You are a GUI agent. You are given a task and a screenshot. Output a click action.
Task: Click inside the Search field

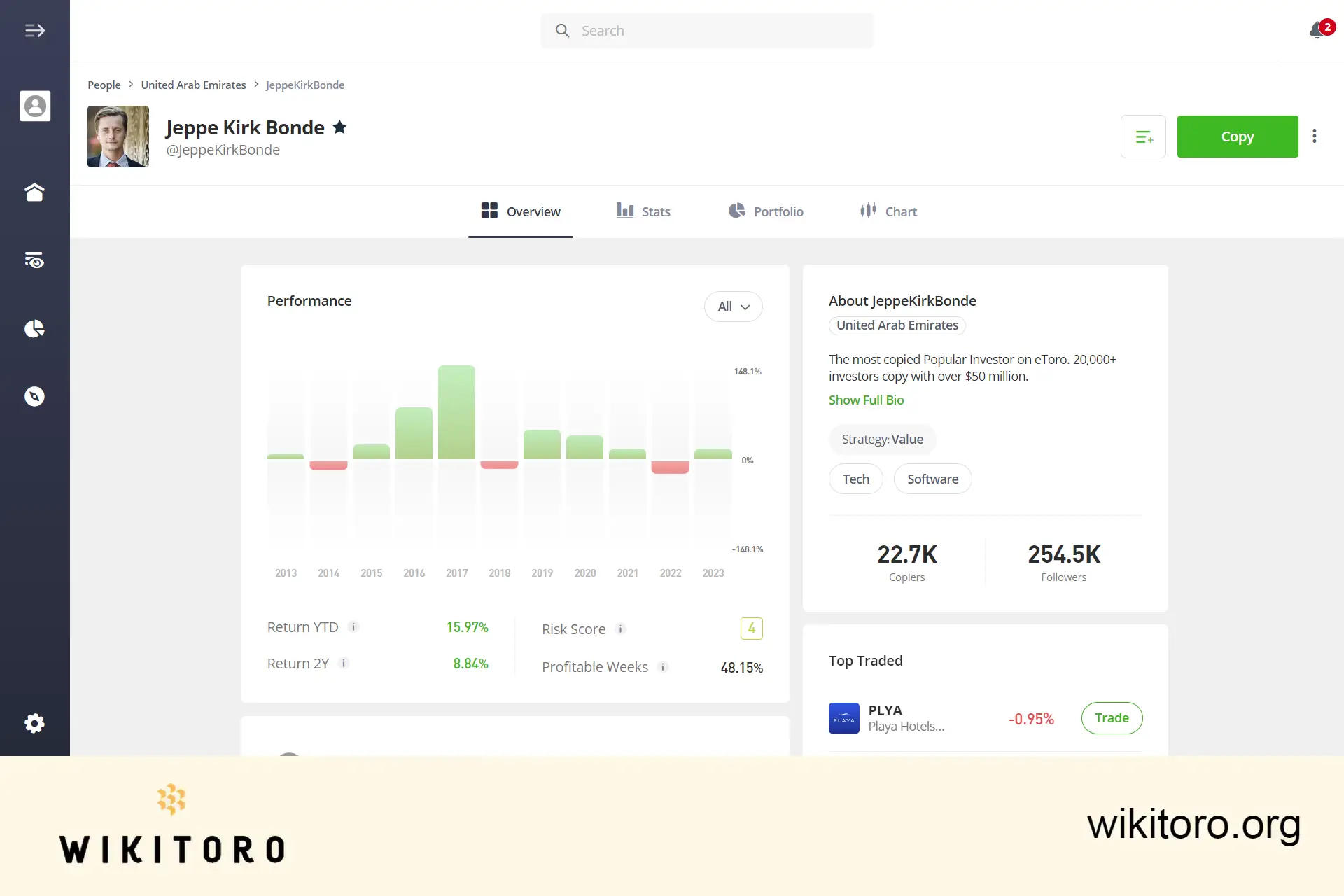coord(707,30)
